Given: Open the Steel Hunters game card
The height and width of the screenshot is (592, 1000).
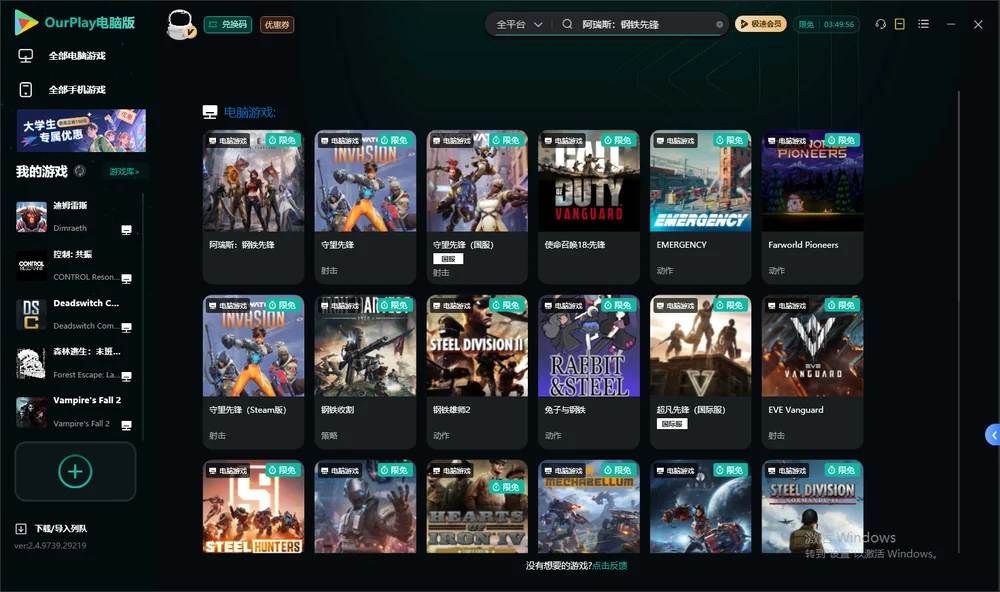Looking at the screenshot, I should click(x=253, y=507).
